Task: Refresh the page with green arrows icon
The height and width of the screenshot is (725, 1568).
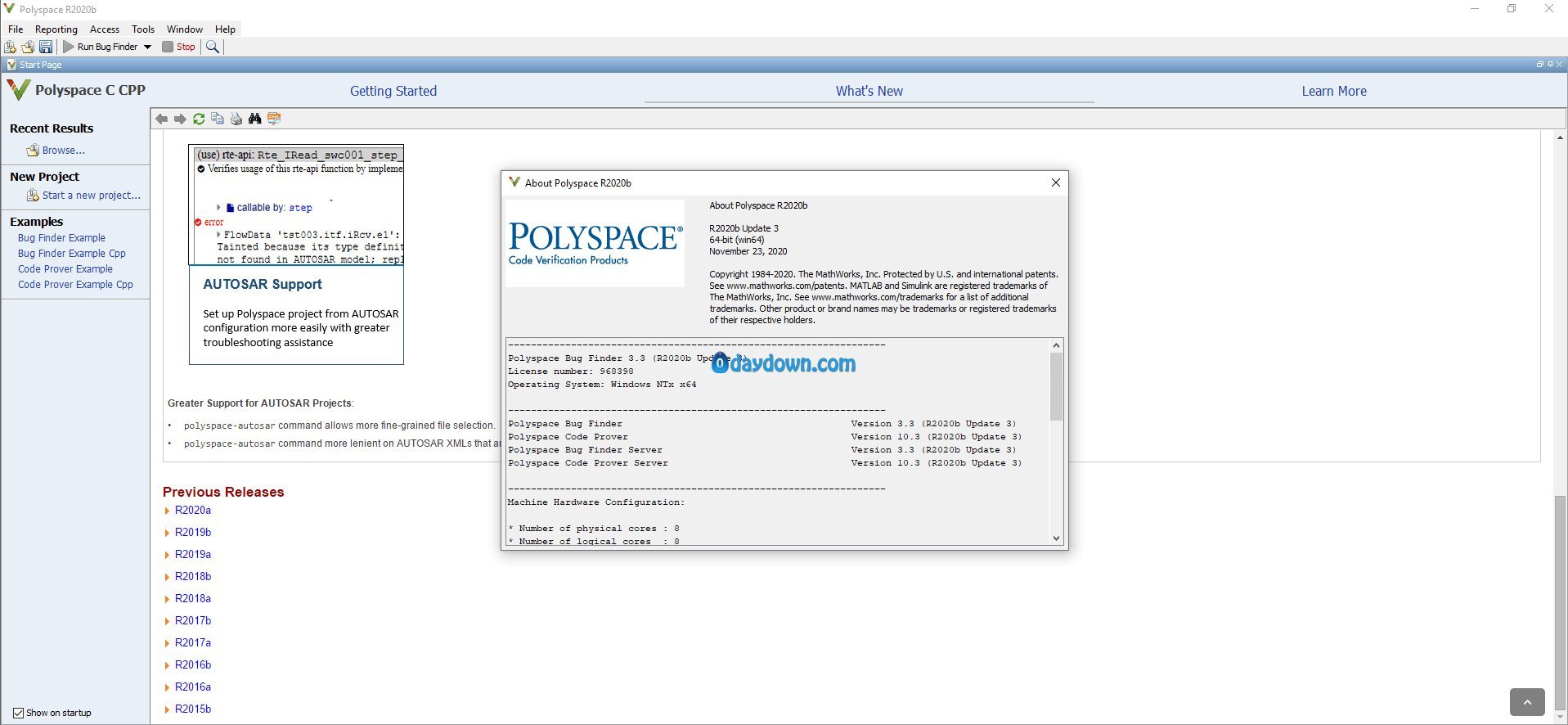Action: coord(199,119)
